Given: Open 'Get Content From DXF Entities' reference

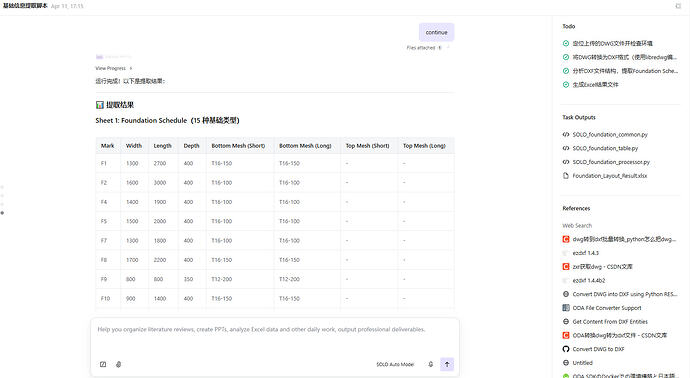Looking at the screenshot, I should point(610,321).
